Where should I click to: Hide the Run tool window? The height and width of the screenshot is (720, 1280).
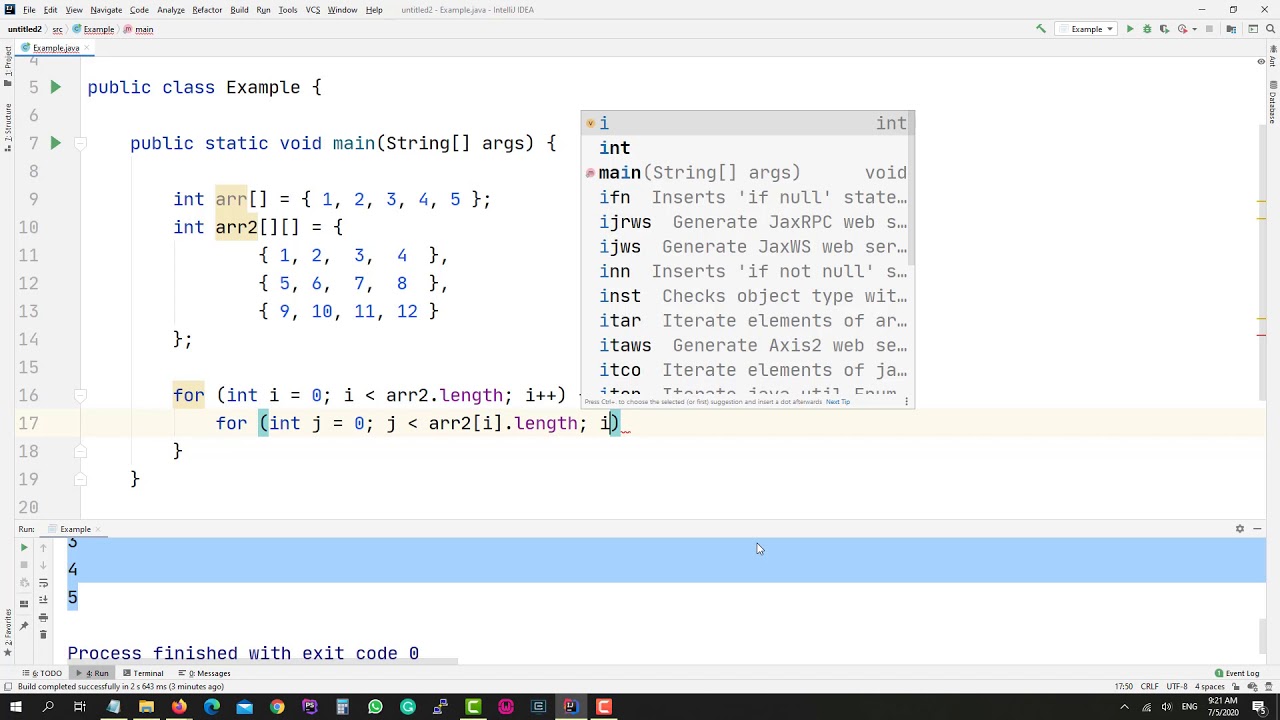pyautogui.click(x=1257, y=529)
